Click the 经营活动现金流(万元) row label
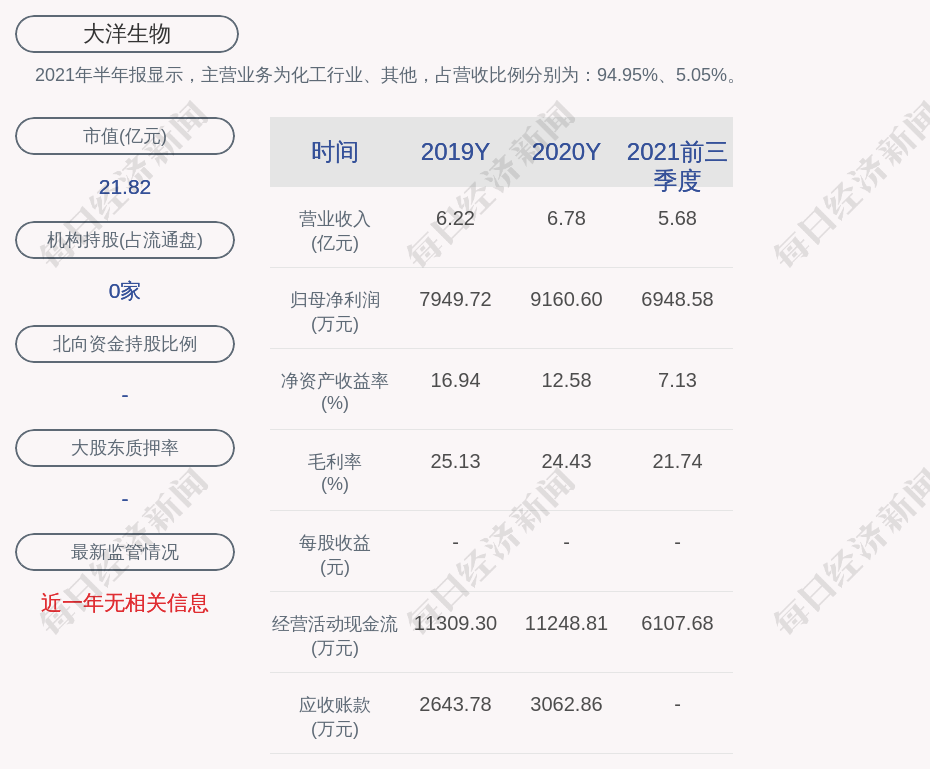This screenshot has width=930, height=769. point(335,636)
